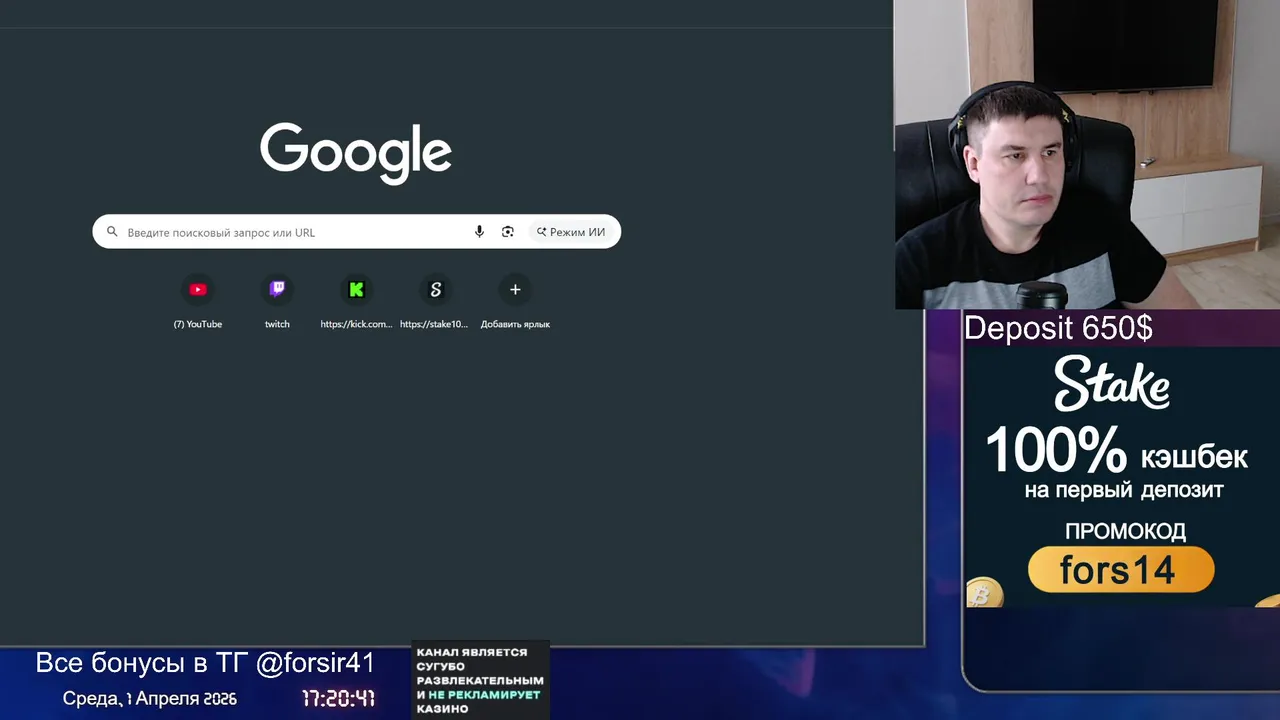This screenshot has height=720, width=1280.
Task: Click the КАНАЛ ЯВЛЯЕТСЯ disclaimer box
Action: coord(481,680)
